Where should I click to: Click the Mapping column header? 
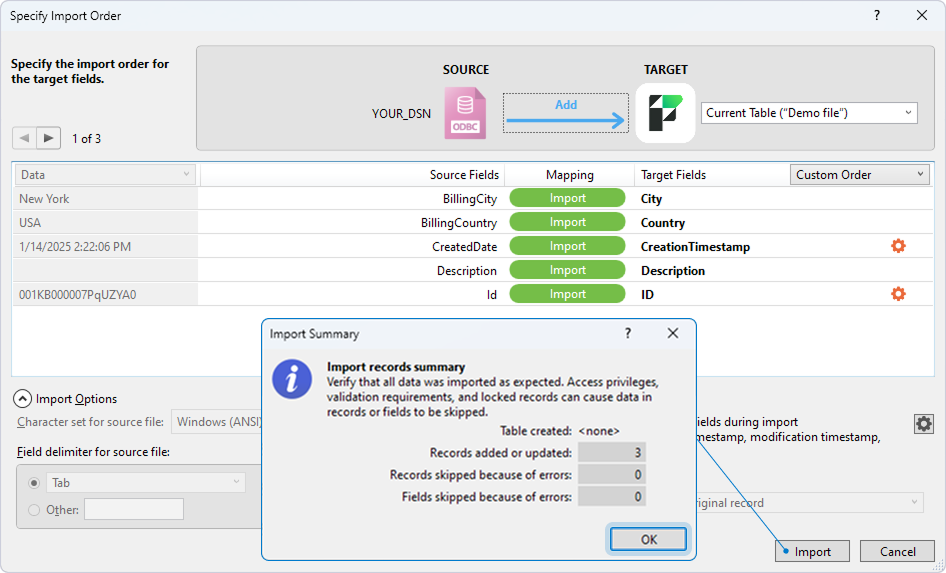(x=570, y=175)
